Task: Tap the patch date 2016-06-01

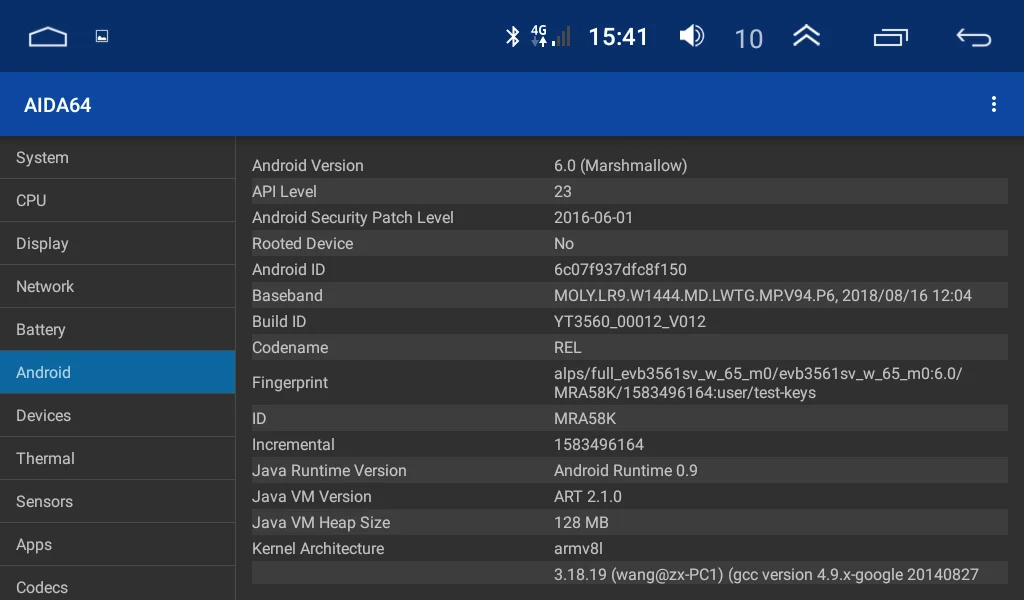Action: click(593, 217)
